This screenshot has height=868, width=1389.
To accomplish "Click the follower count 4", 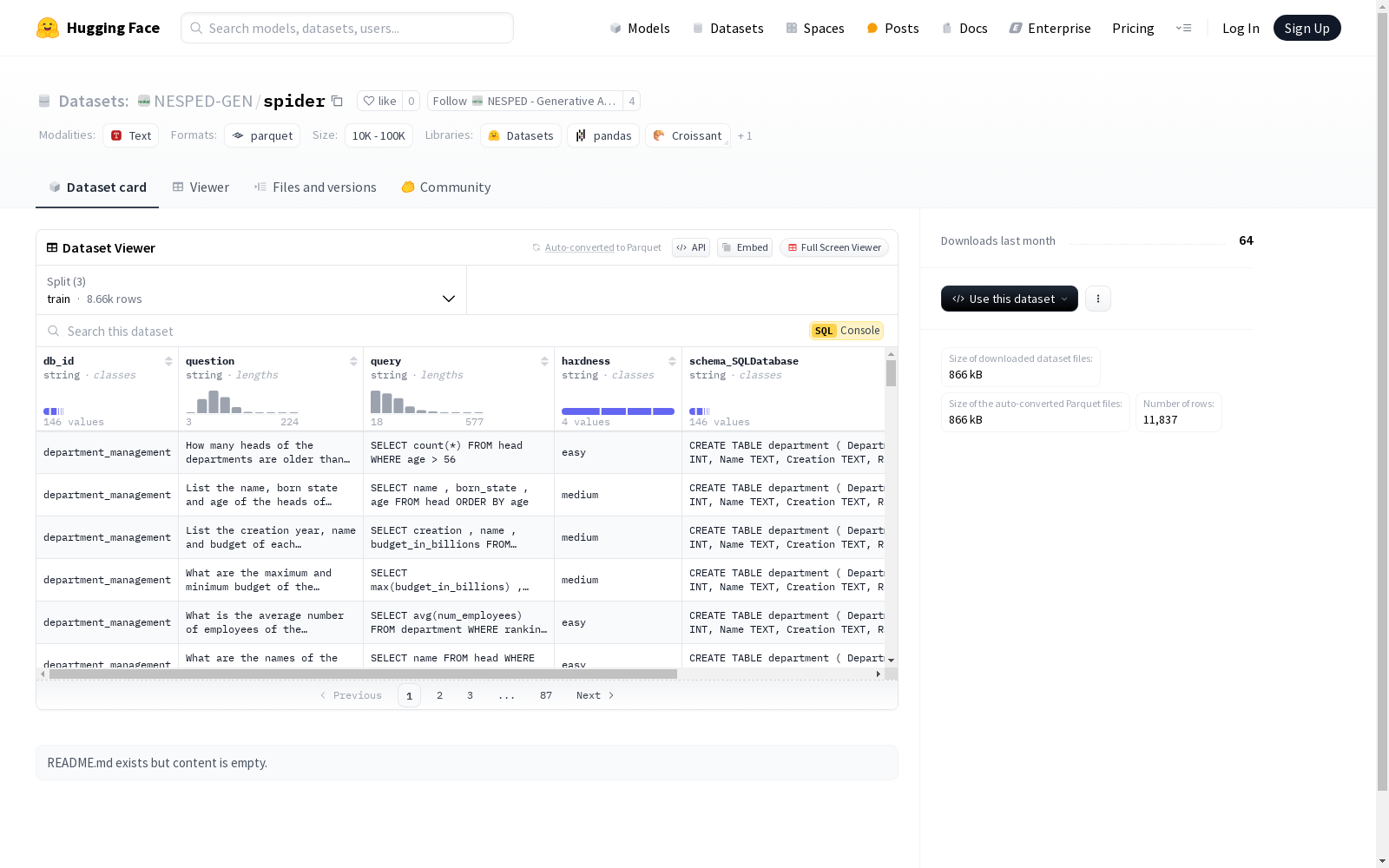I will click(632, 101).
